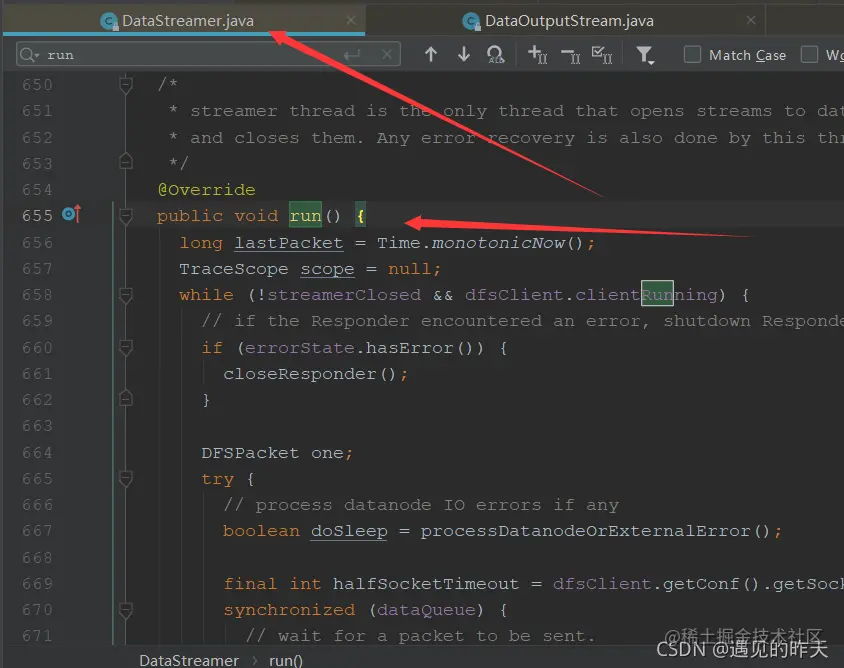Click the search field containing 'run'
The image size is (844, 668).
(x=208, y=54)
